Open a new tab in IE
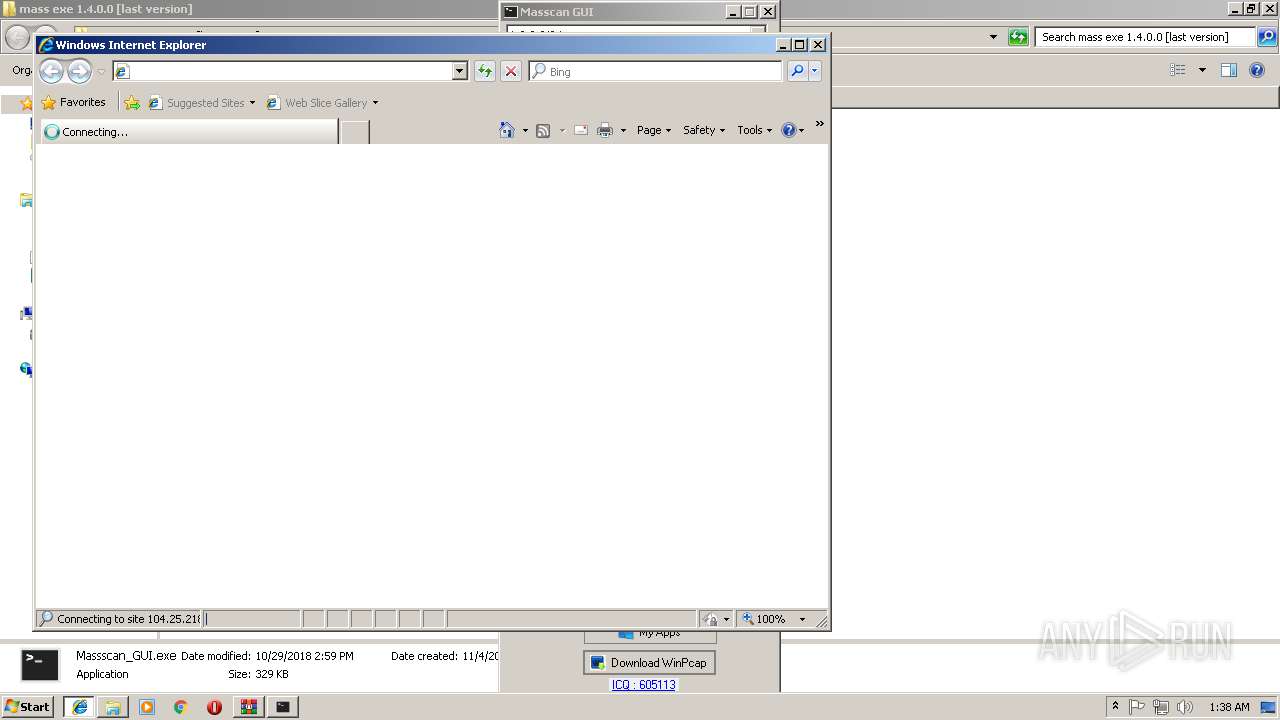This screenshot has width=1280, height=720. coord(355,131)
